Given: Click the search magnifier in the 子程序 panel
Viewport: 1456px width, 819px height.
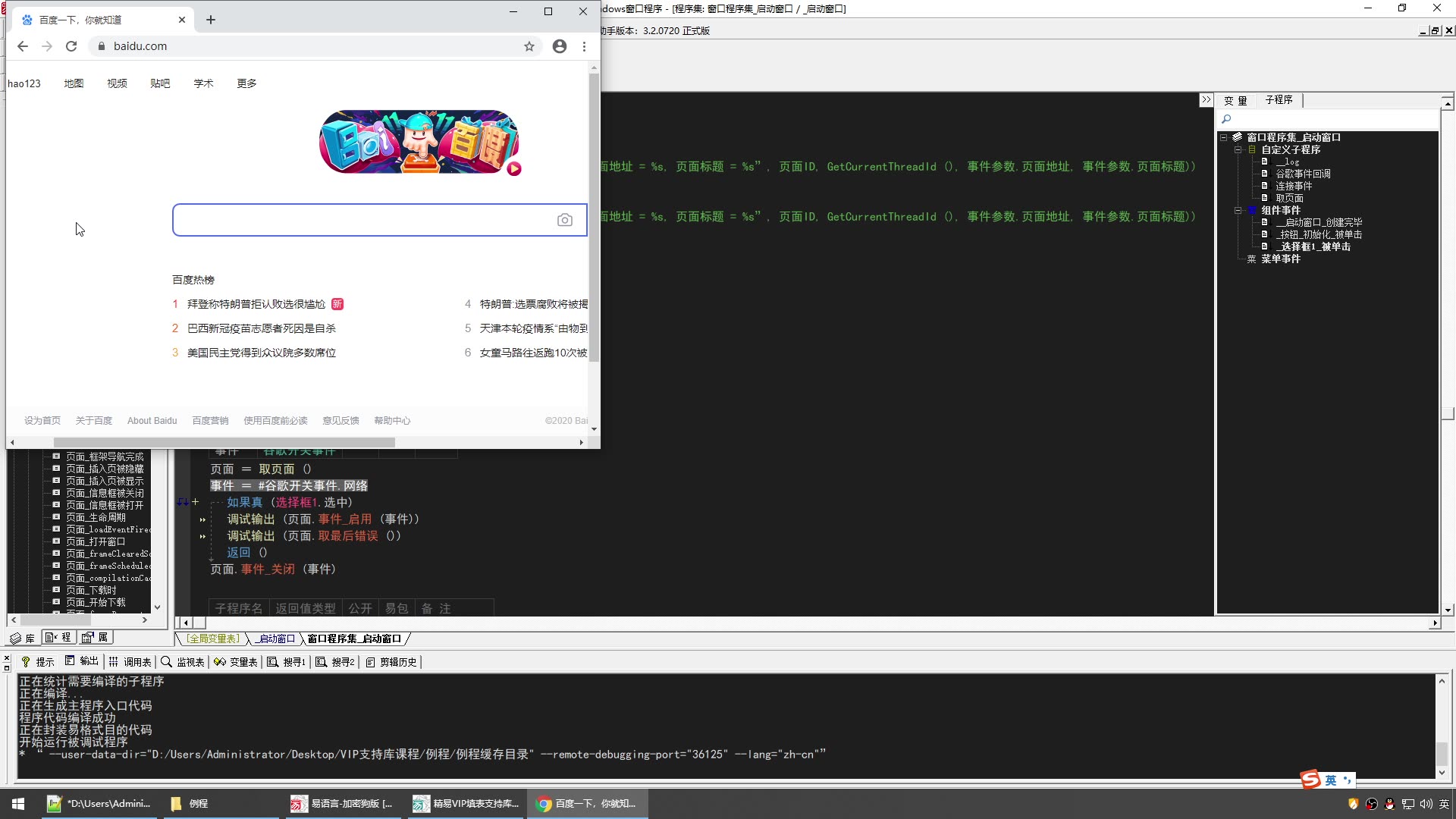Looking at the screenshot, I should [x=1226, y=119].
